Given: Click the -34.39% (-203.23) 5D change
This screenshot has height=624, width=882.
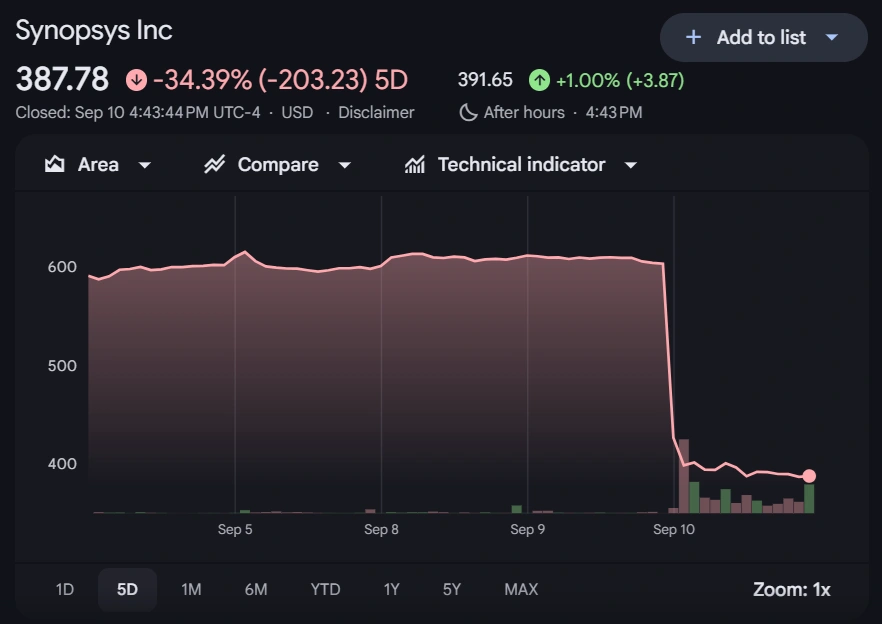Looking at the screenshot, I should (x=280, y=80).
